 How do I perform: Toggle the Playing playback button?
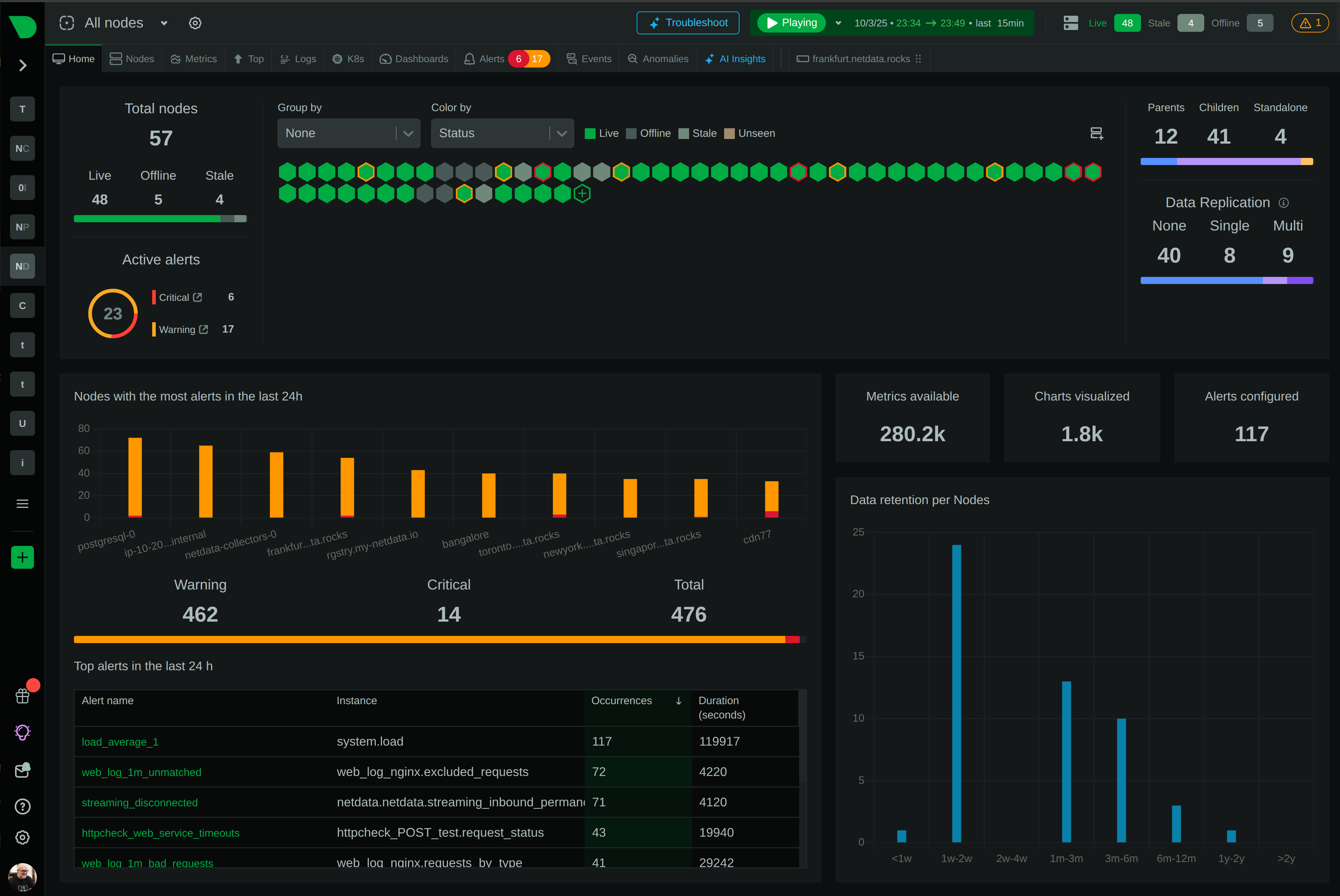point(791,23)
